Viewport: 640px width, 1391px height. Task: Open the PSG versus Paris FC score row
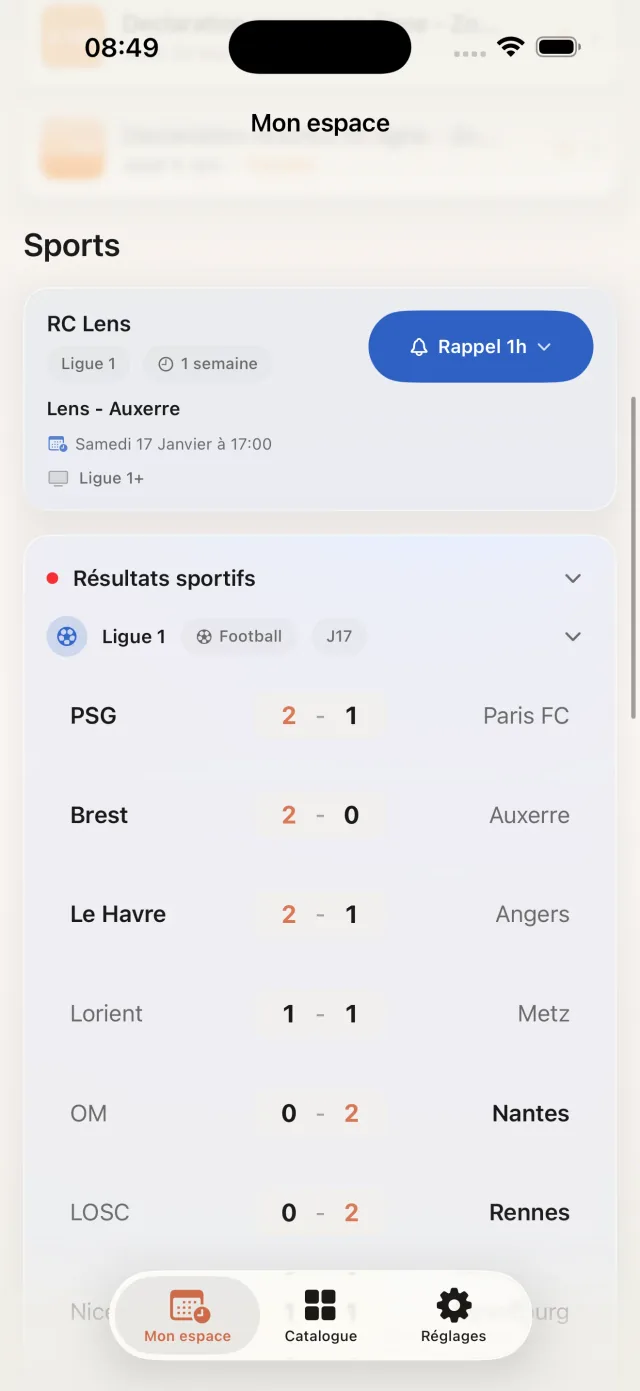pyautogui.click(x=320, y=715)
